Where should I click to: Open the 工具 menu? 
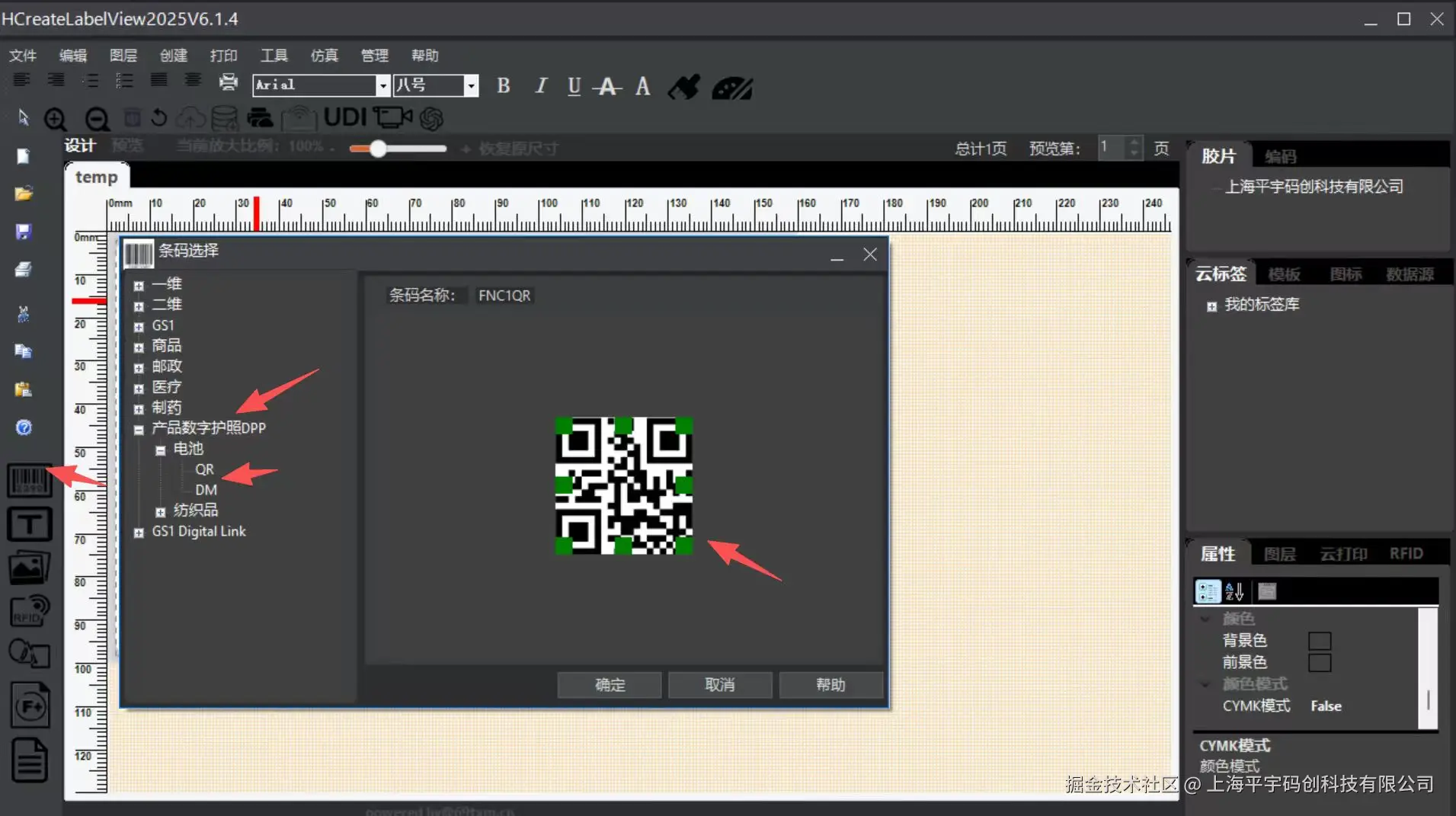click(x=274, y=56)
